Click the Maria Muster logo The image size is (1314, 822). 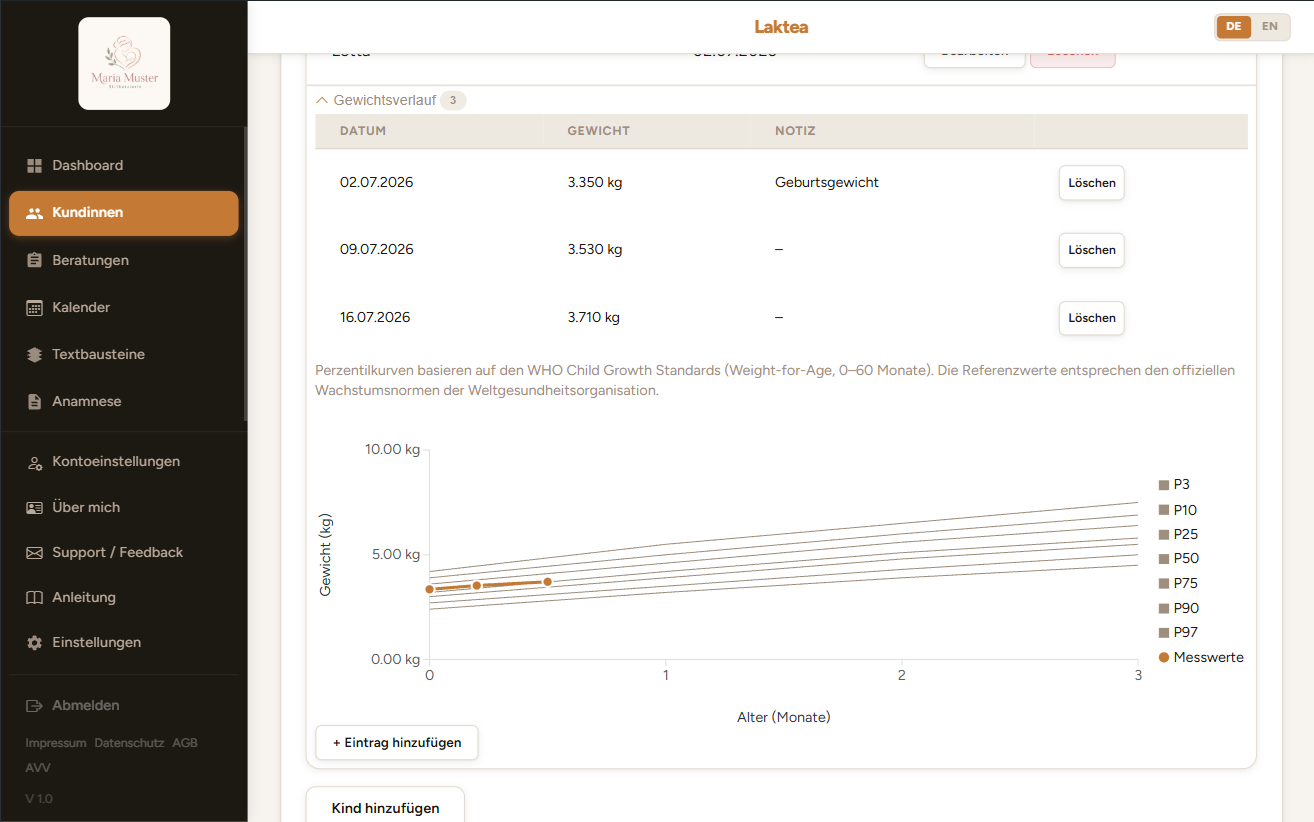124,63
